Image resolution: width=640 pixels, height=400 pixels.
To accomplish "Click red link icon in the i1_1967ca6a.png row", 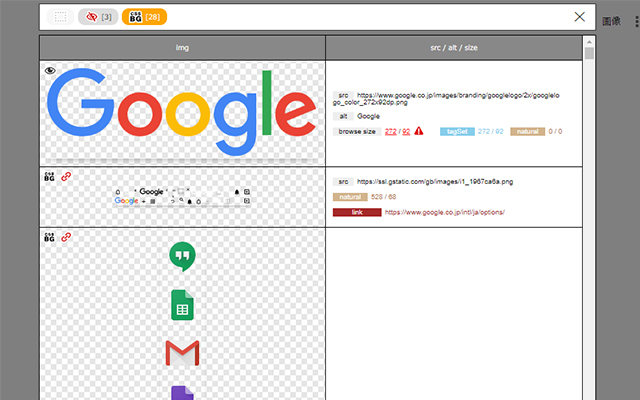I will [66, 176].
